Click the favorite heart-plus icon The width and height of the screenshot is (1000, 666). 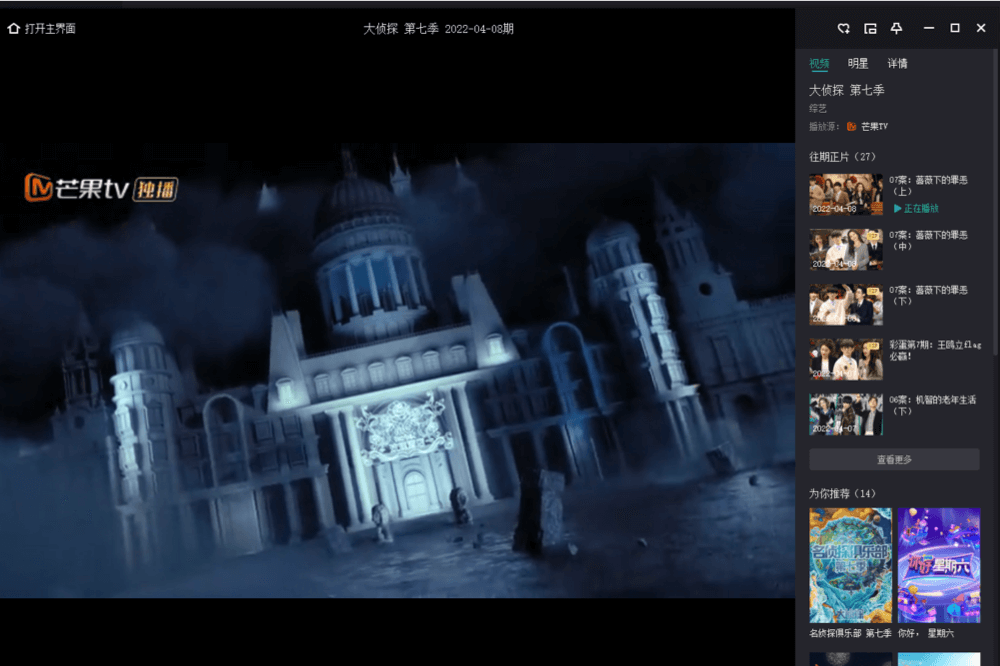844,28
